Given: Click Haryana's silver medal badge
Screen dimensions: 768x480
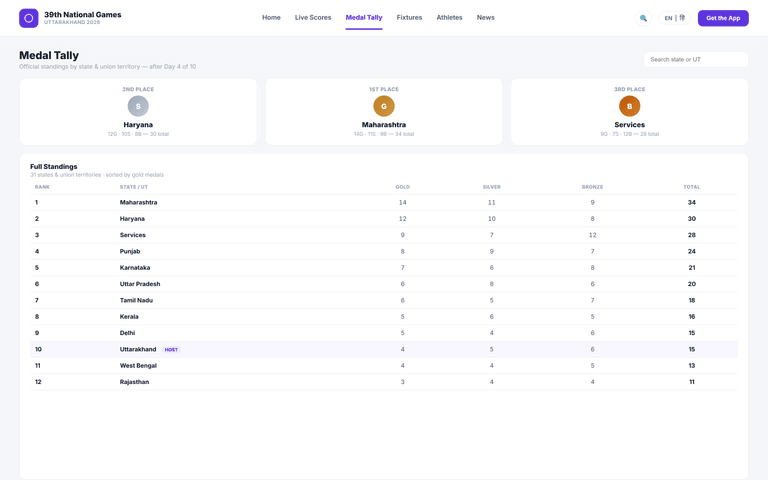Looking at the screenshot, I should (x=138, y=106).
